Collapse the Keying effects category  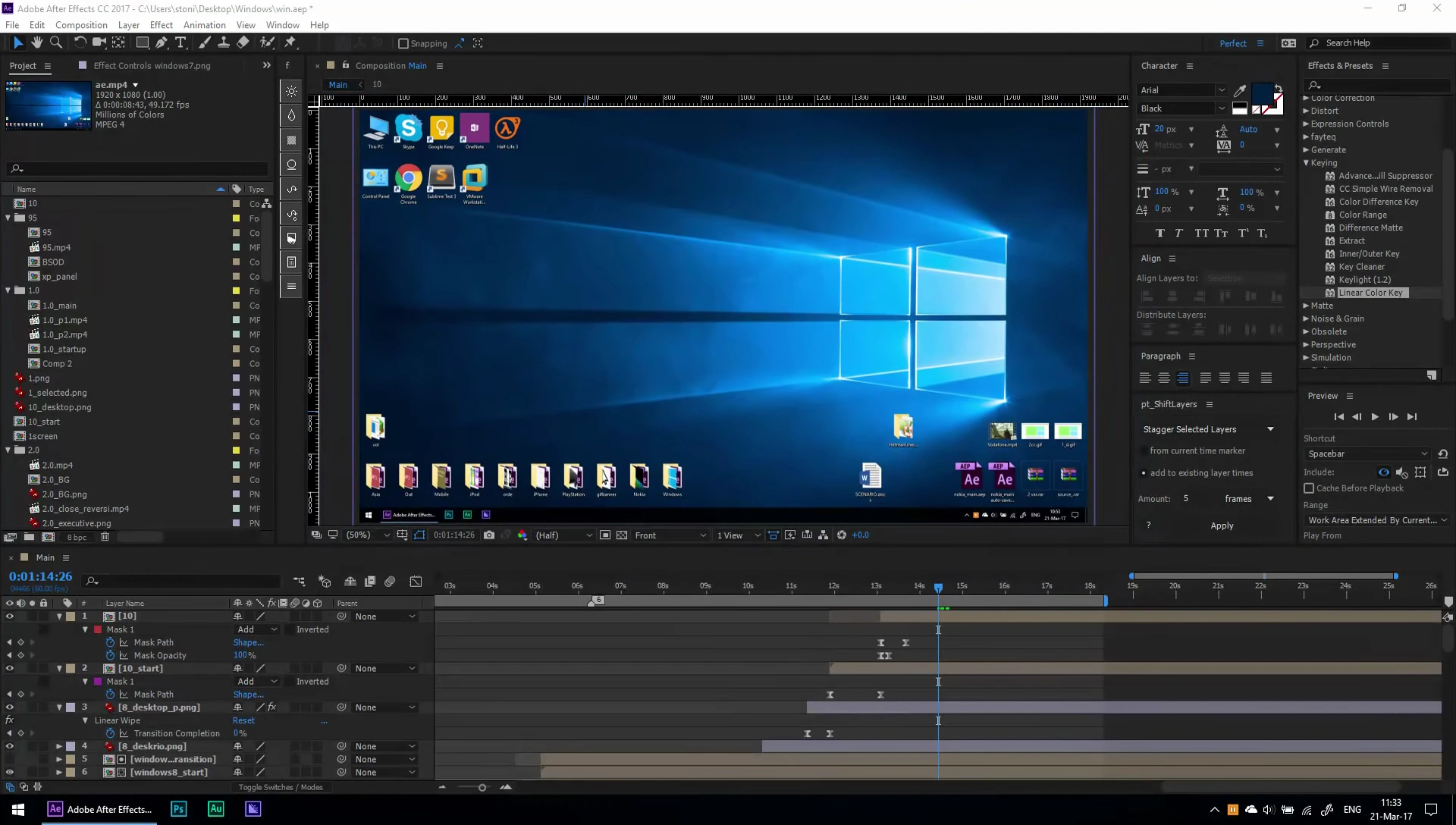point(1306,163)
